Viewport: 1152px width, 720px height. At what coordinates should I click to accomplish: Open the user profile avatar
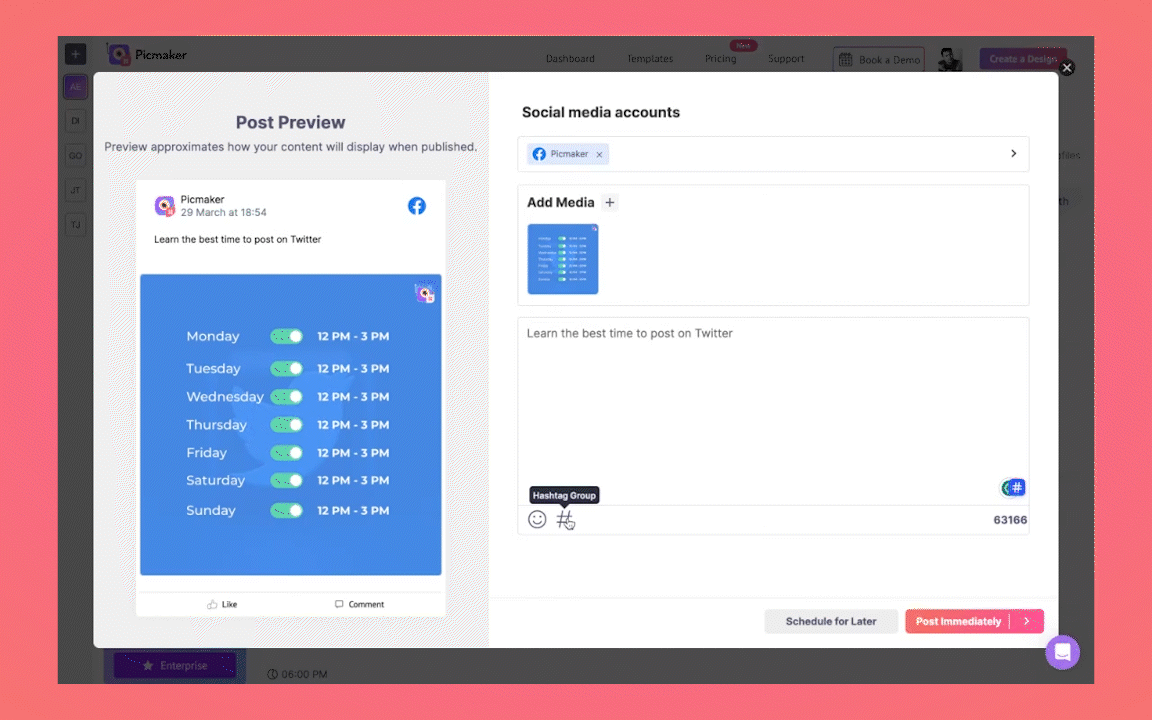coord(950,60)
